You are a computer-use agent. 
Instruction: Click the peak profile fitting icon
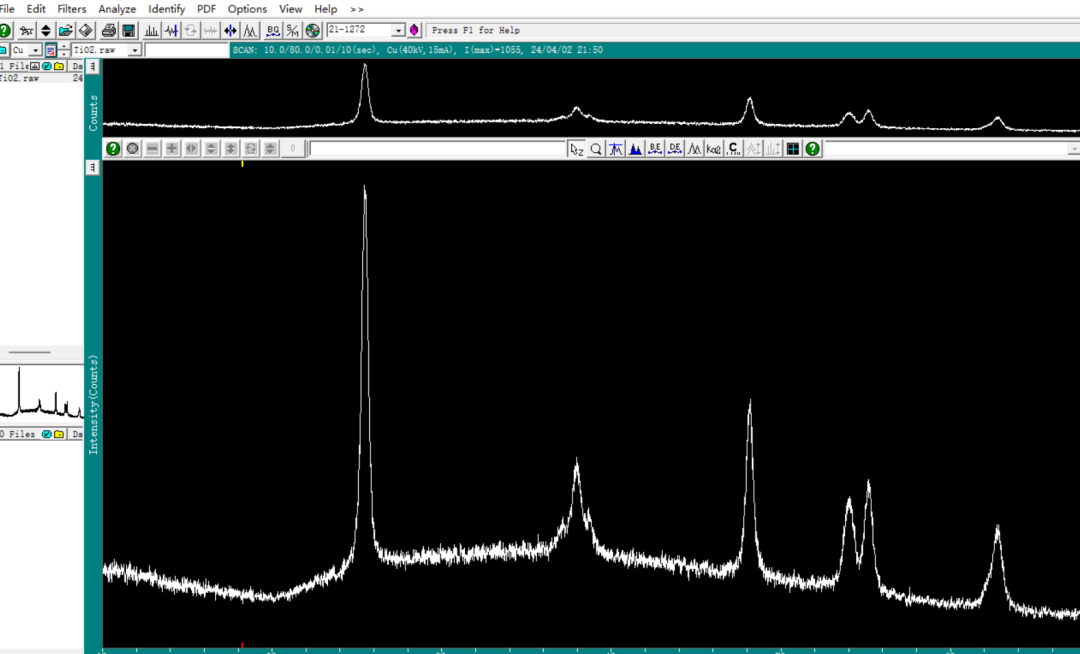click(250, 31)
